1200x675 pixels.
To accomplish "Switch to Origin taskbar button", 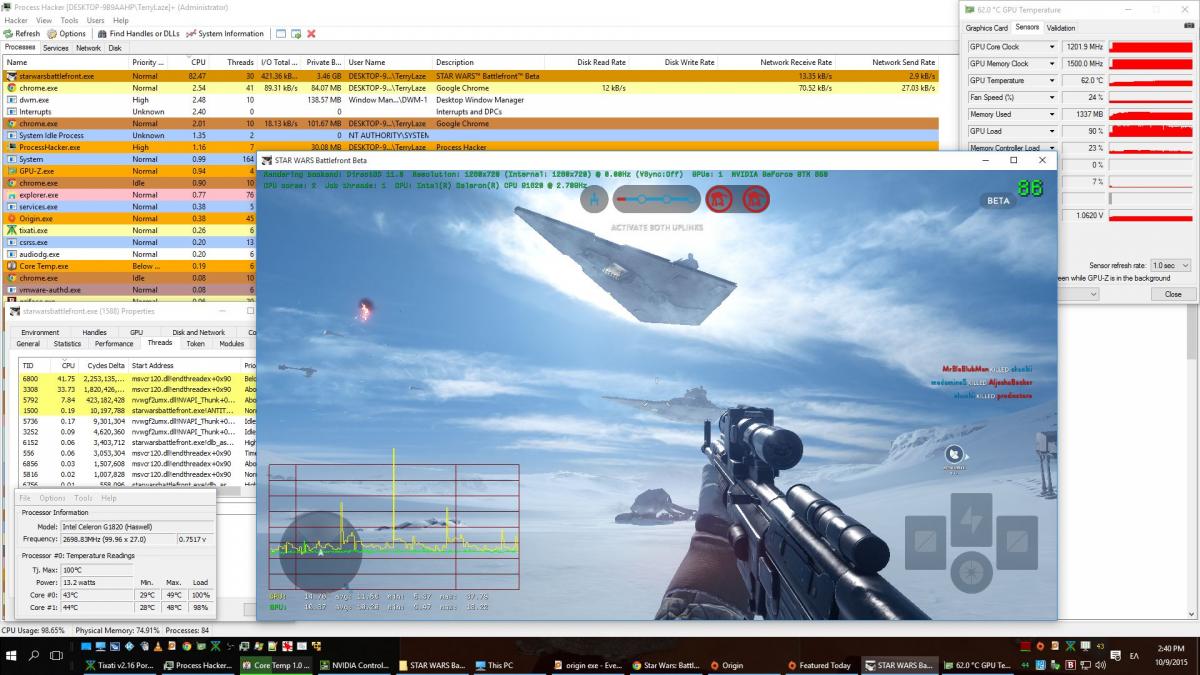I will coord(743,665).
